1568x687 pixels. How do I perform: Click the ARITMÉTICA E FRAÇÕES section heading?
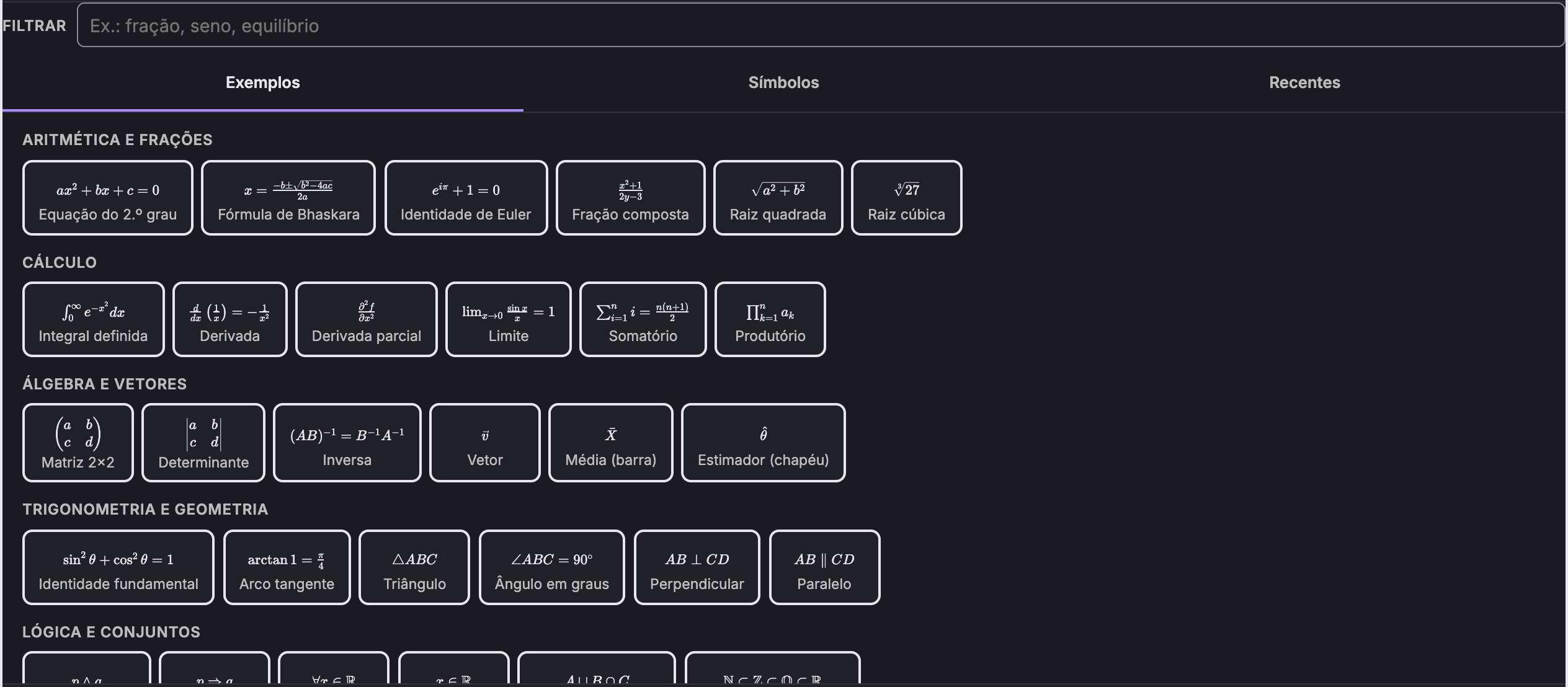coord(117,140)
